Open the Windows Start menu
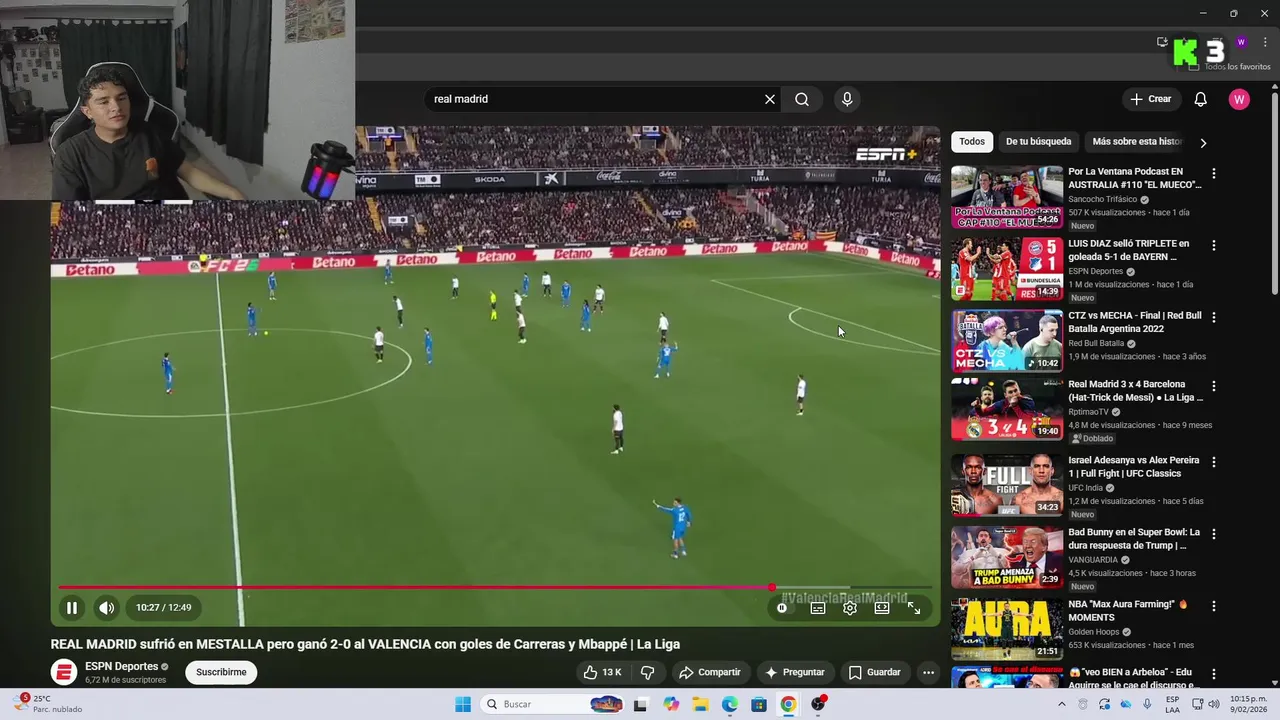This screenshot has height=720, width=1280. point(463,704)
